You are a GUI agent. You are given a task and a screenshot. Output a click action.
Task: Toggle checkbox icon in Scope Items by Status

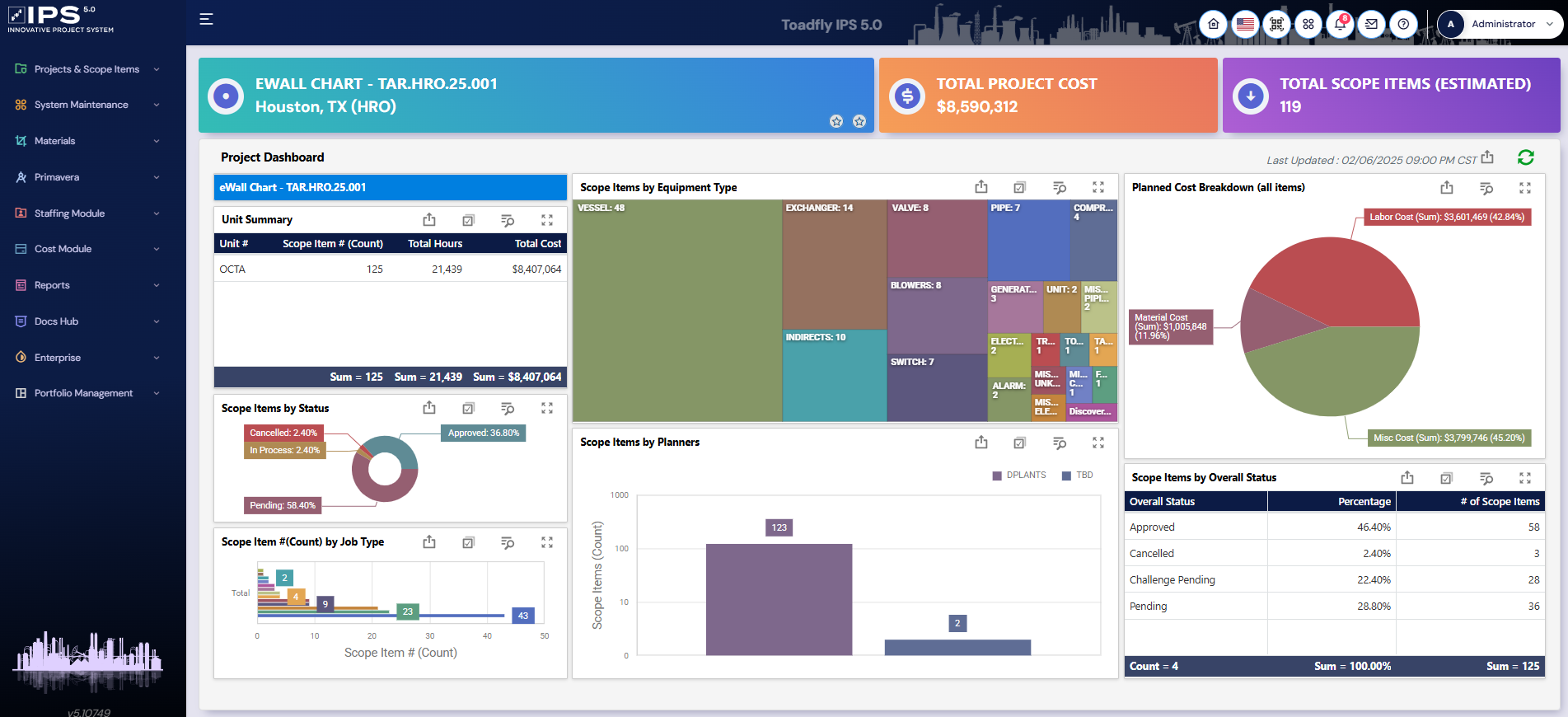pyautogui.click(x=468, y=409)
